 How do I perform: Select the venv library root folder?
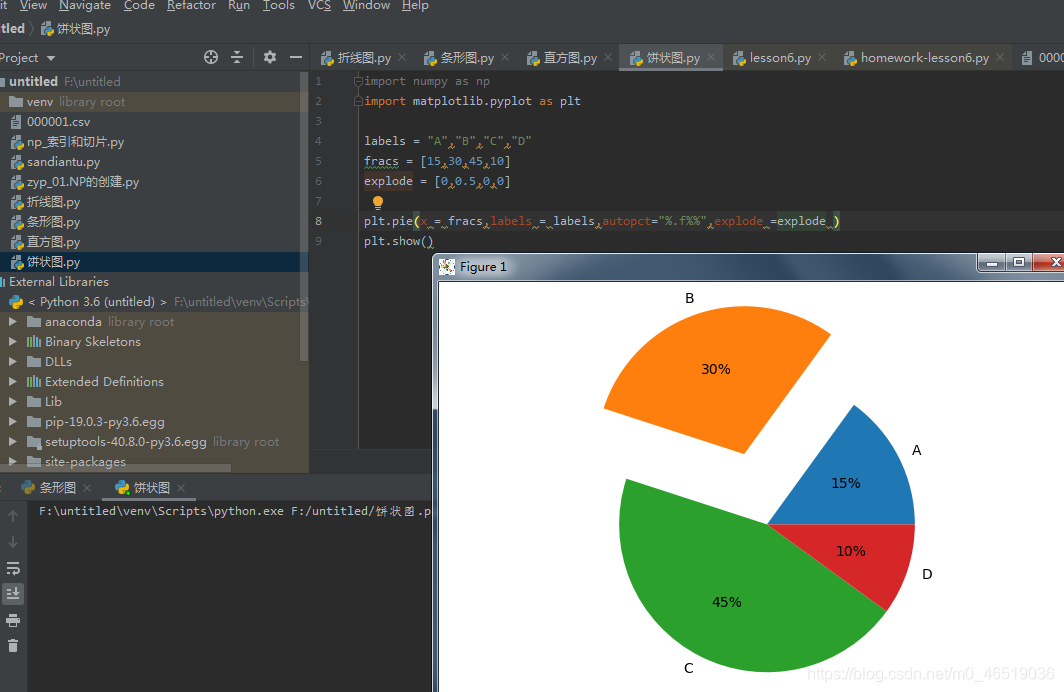pyautogui.click(x=154, y=102)
